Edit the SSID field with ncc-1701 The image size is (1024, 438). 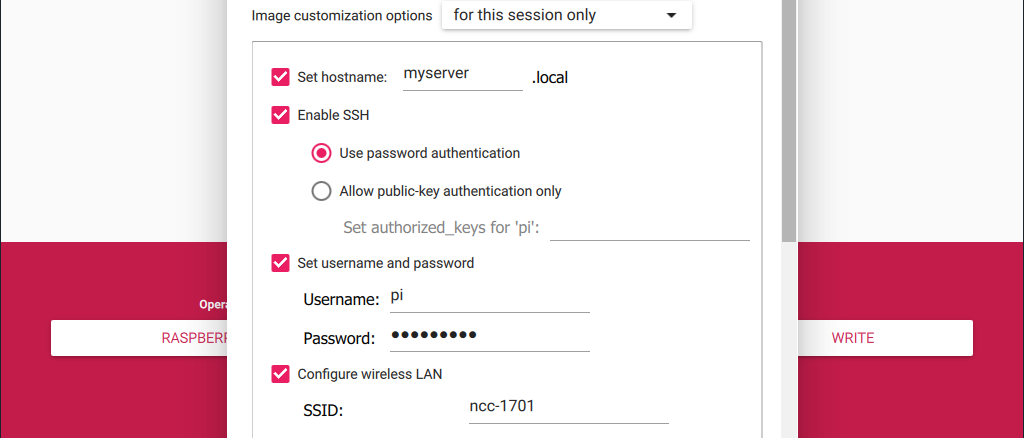pos(569,409)
